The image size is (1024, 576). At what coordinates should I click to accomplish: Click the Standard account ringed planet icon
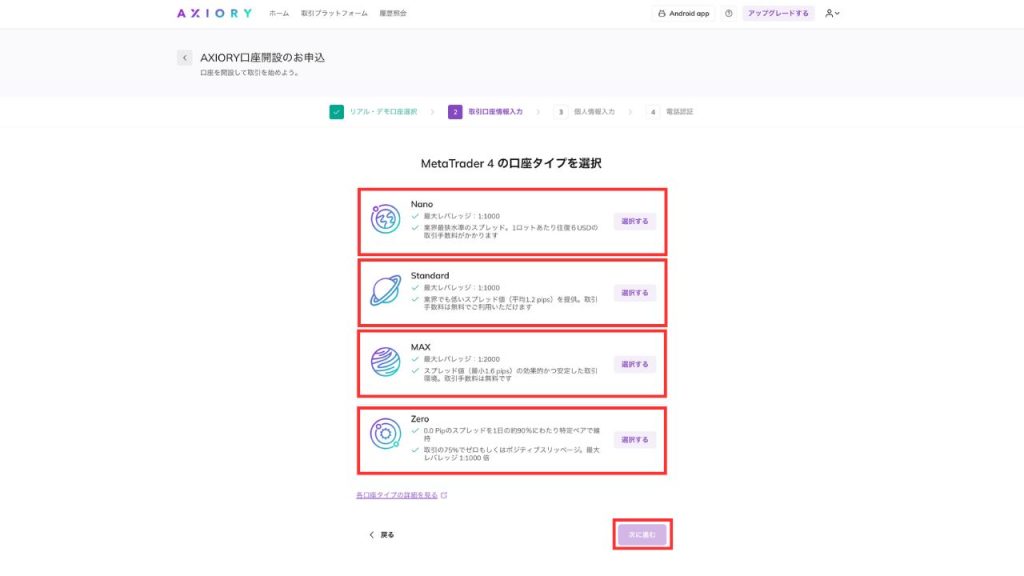[385, 291]
